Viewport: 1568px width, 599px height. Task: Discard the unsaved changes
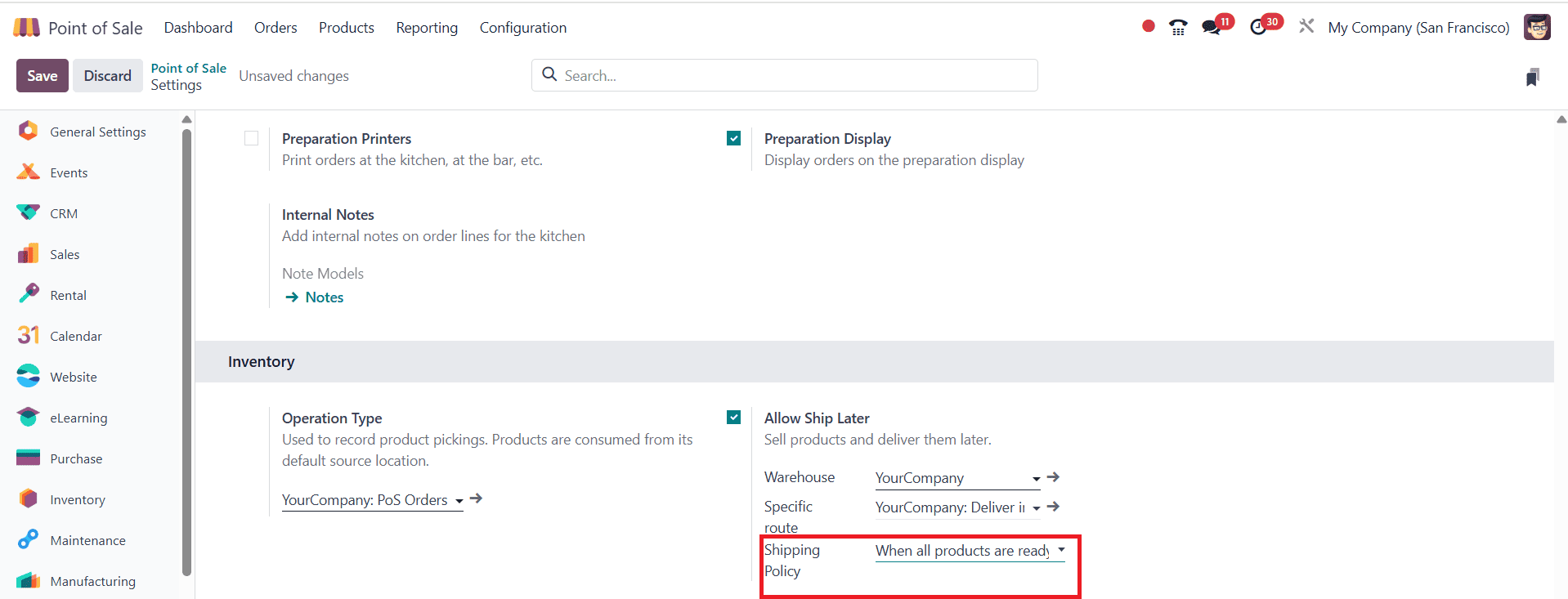pos(107,76)
